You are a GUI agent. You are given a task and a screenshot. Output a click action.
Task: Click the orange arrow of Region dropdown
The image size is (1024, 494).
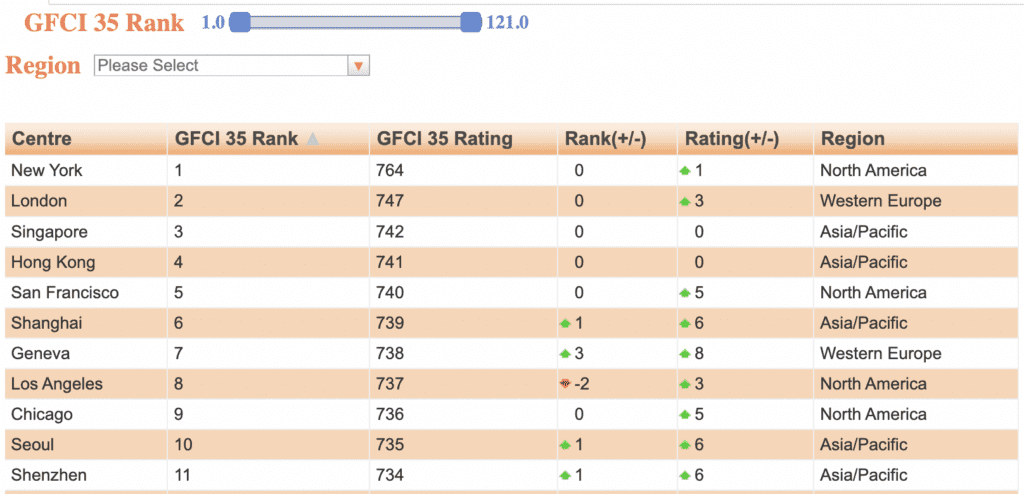click(x=359, y=65)
